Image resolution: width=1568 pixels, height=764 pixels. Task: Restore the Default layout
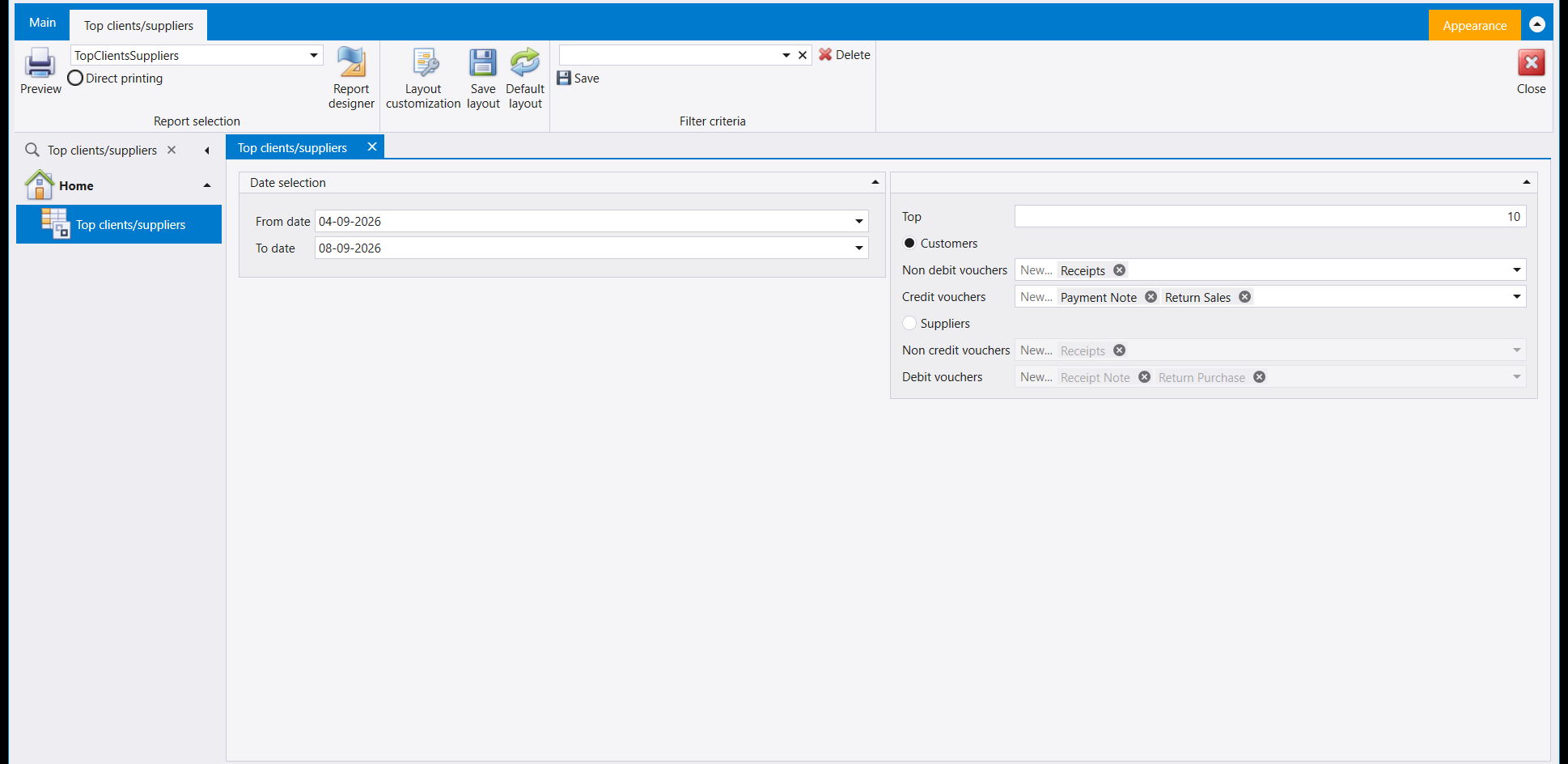[525, 78]
